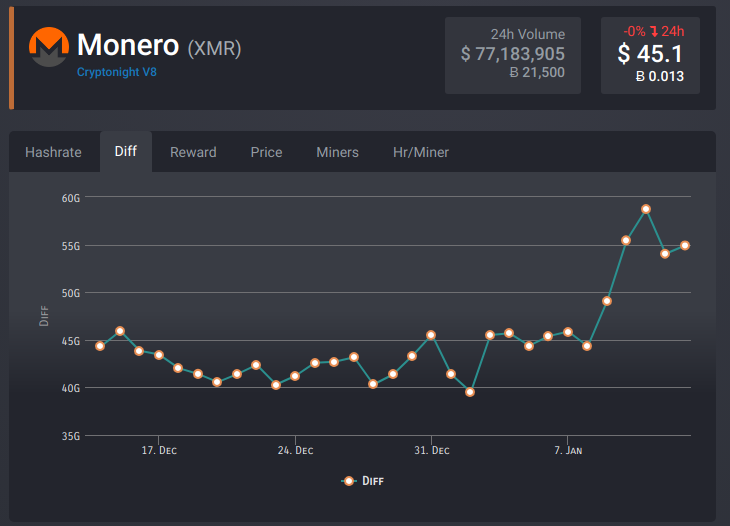
Task: Click the 31. Dec axis label
Action: point(432,450)
